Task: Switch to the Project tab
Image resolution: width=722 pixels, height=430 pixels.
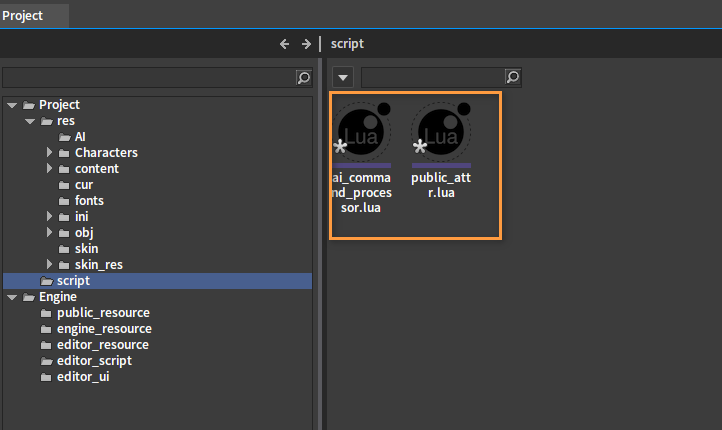Action: coord(23,15)
